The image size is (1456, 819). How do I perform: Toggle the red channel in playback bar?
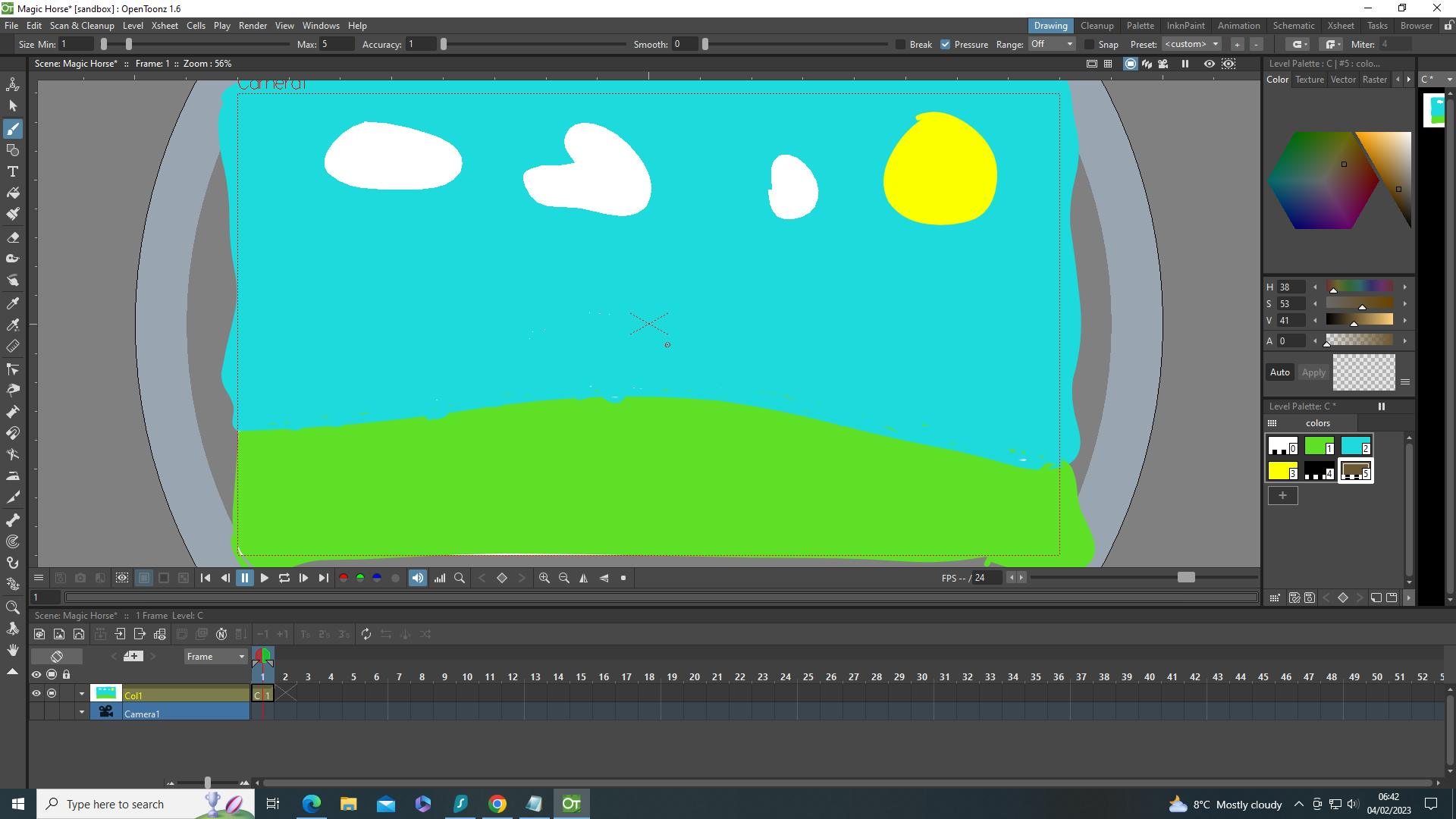(x=344, y=578)
